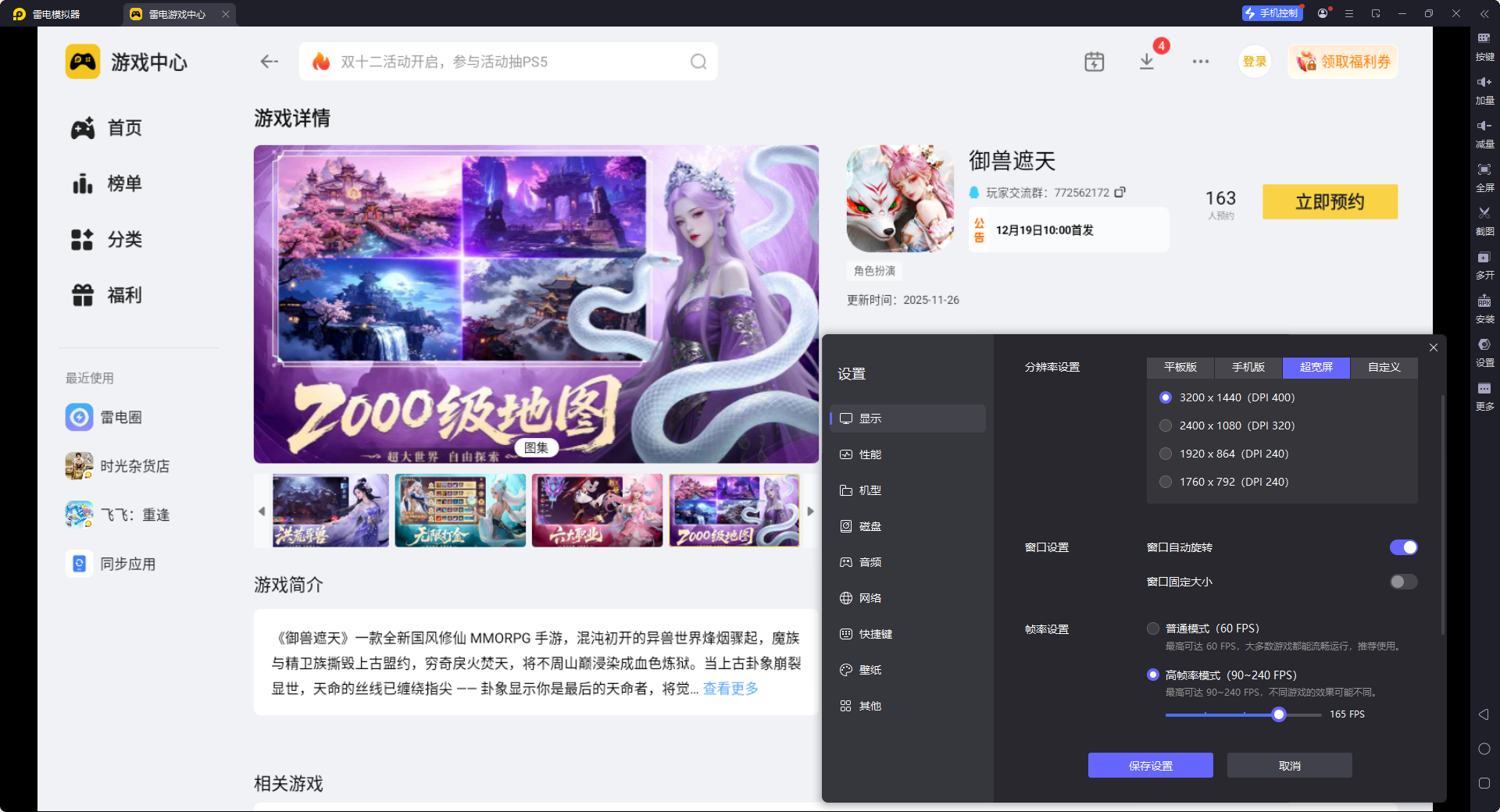Click 立即预约 reserve button

pyautogui.click(x=1330, y=202)
